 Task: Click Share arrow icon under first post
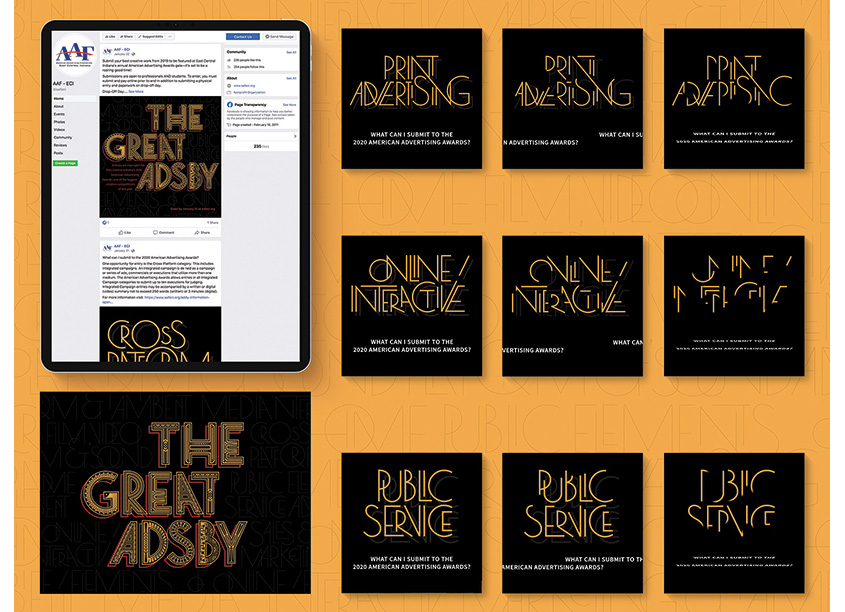202,232
